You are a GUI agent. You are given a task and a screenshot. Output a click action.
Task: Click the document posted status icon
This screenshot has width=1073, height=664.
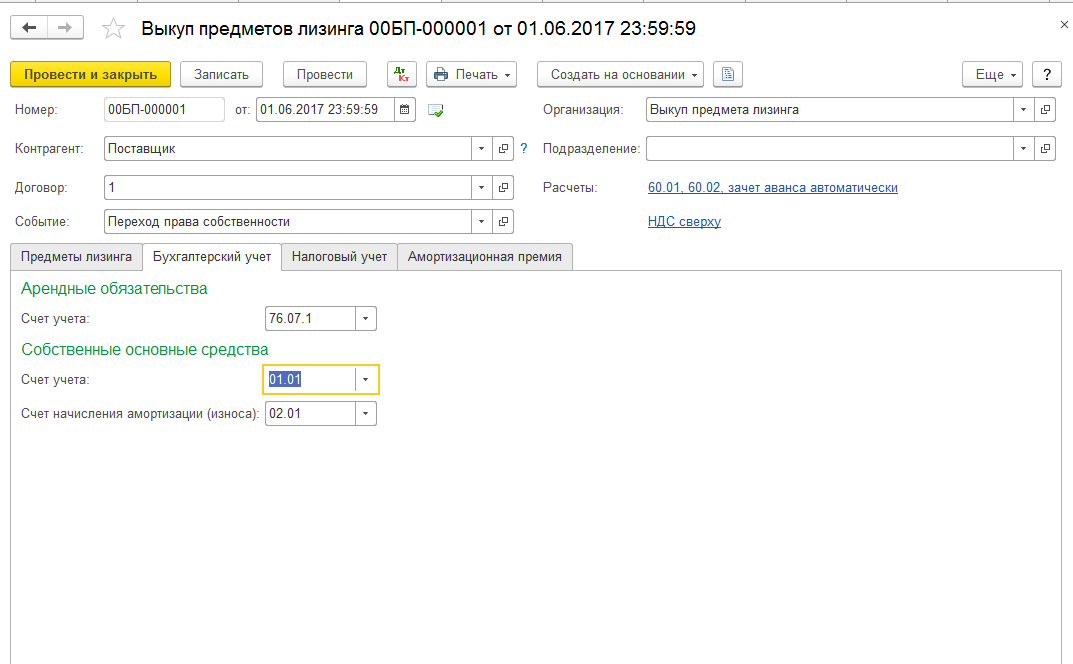pos(436,110)
